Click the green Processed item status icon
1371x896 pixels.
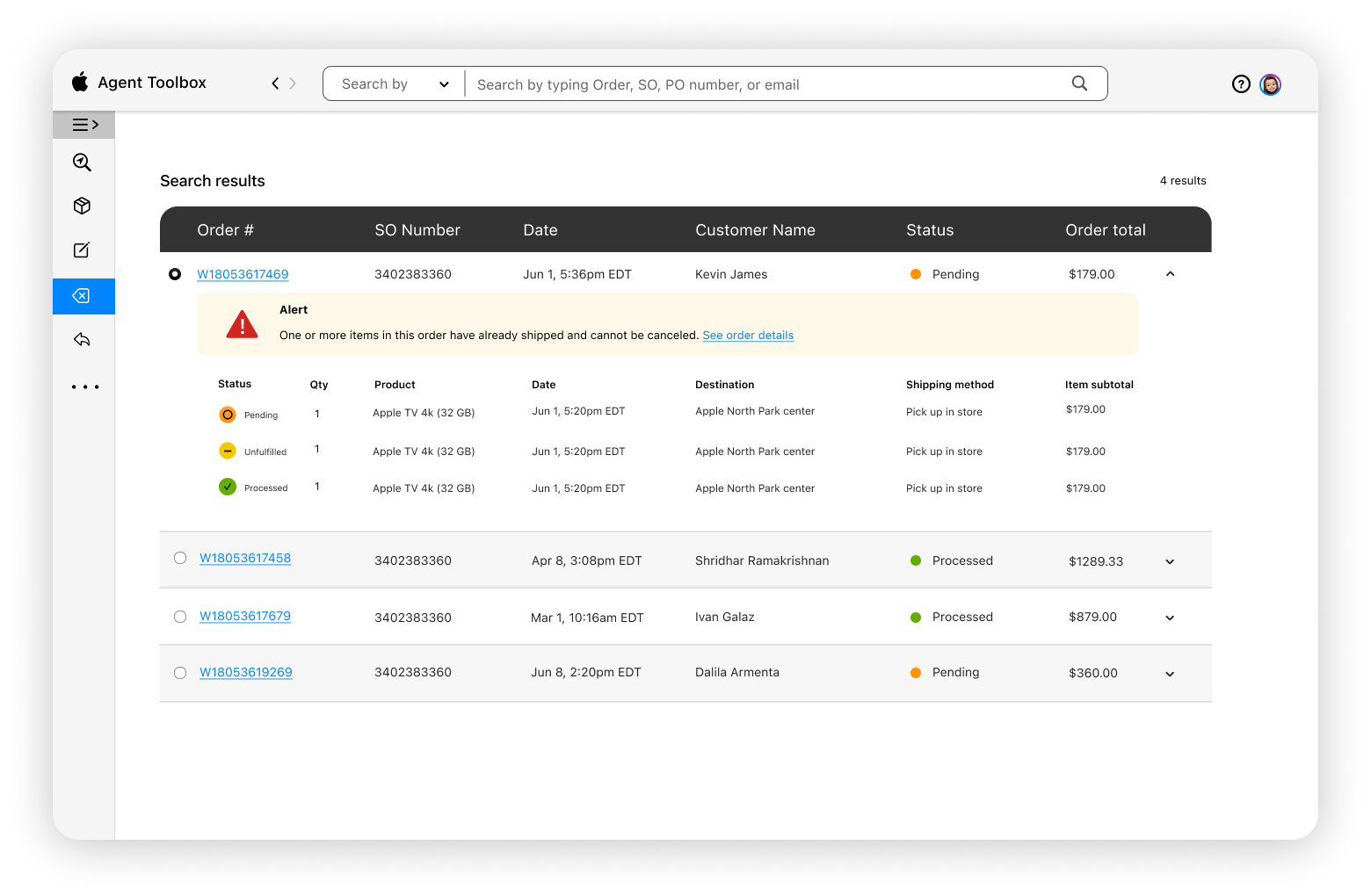click(x=228, y=487)
